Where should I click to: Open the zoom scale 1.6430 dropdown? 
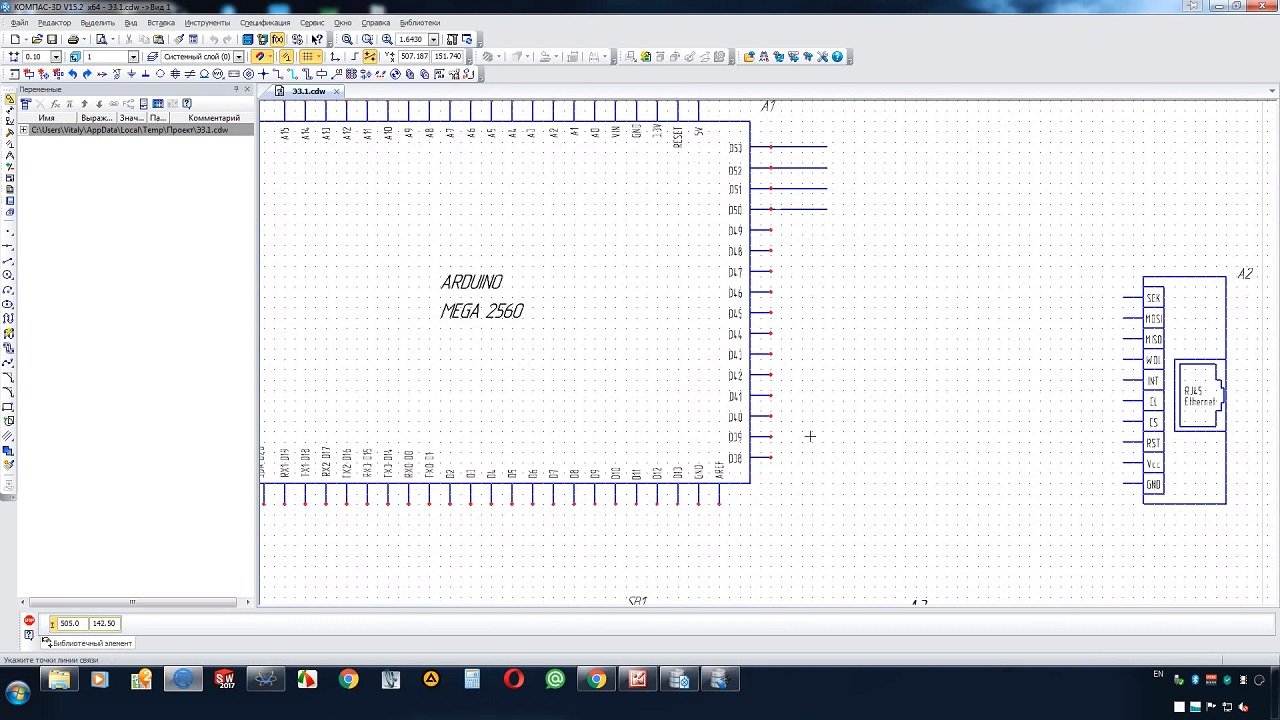pos(433,40)
